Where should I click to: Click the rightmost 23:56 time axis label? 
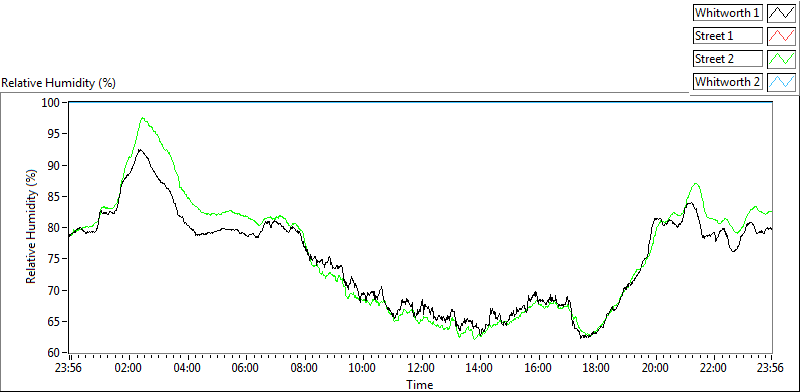pos(771,368)
